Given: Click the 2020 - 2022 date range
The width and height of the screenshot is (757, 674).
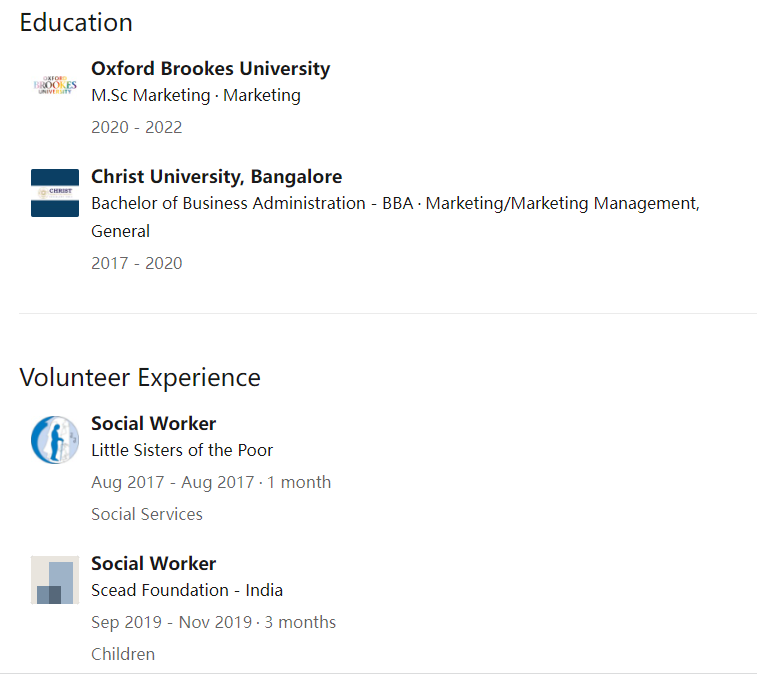Looking at the screenshot, I should pyautogui.click(x=137, y=127).
